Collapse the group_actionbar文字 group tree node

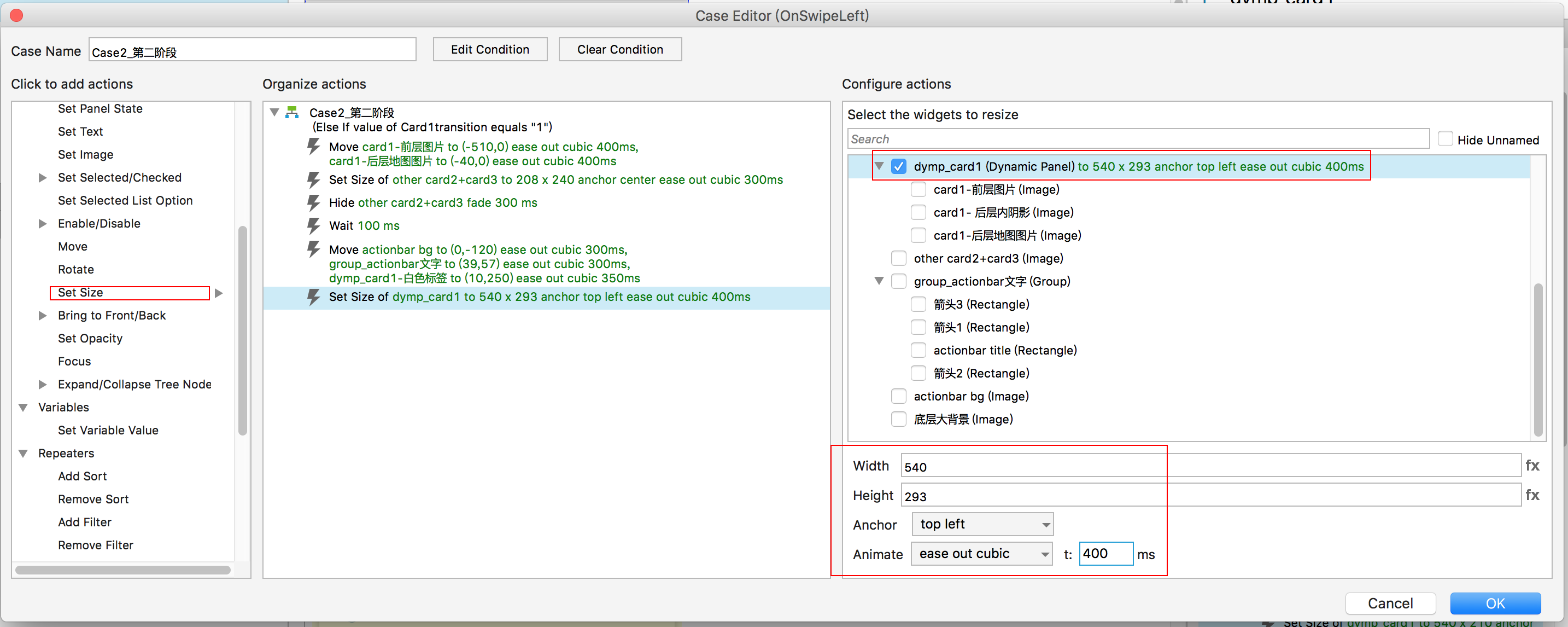click(x=879, y=281)
